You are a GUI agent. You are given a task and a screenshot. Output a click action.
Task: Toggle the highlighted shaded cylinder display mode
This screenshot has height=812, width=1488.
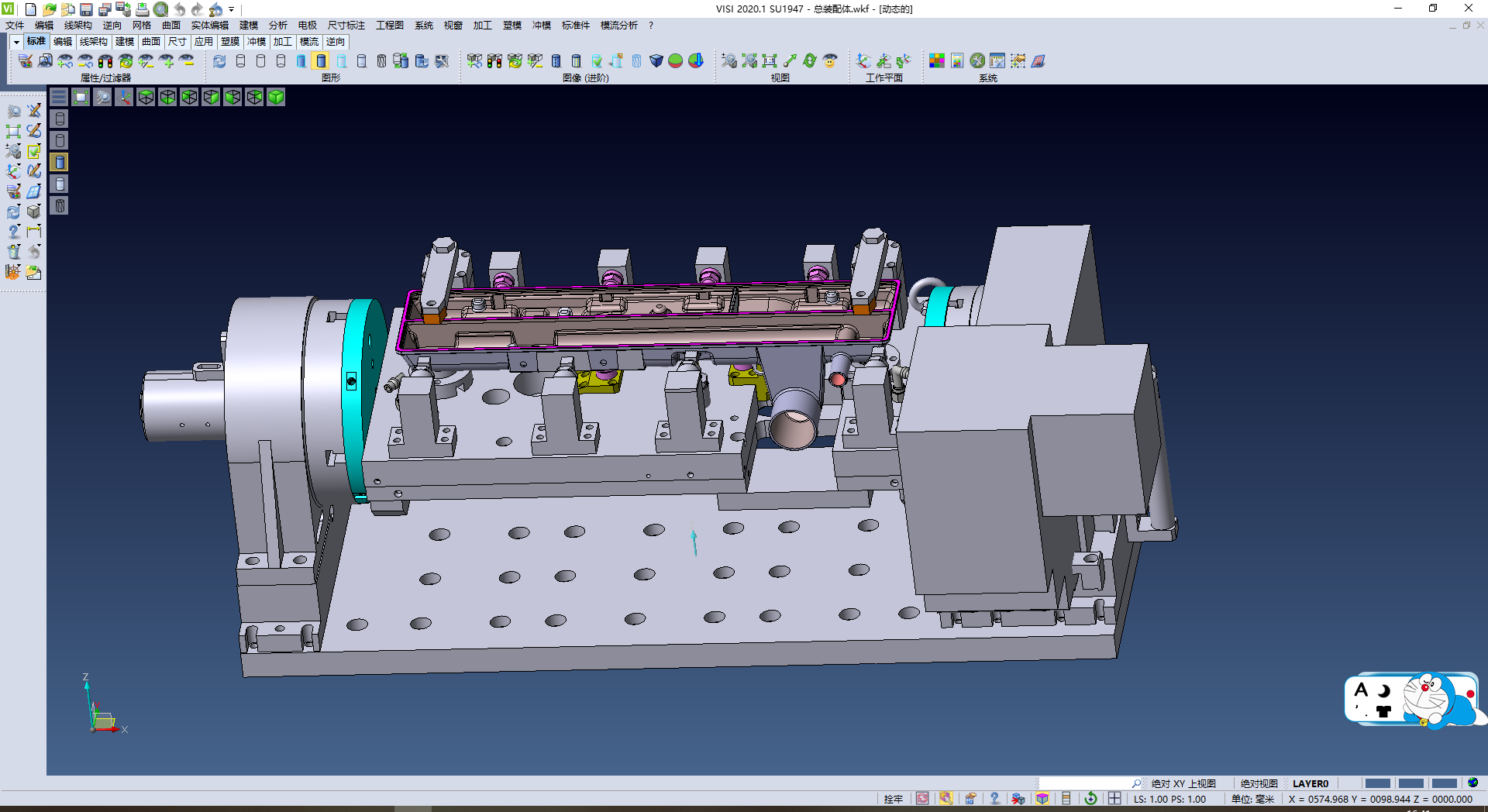tap(322, 60)
